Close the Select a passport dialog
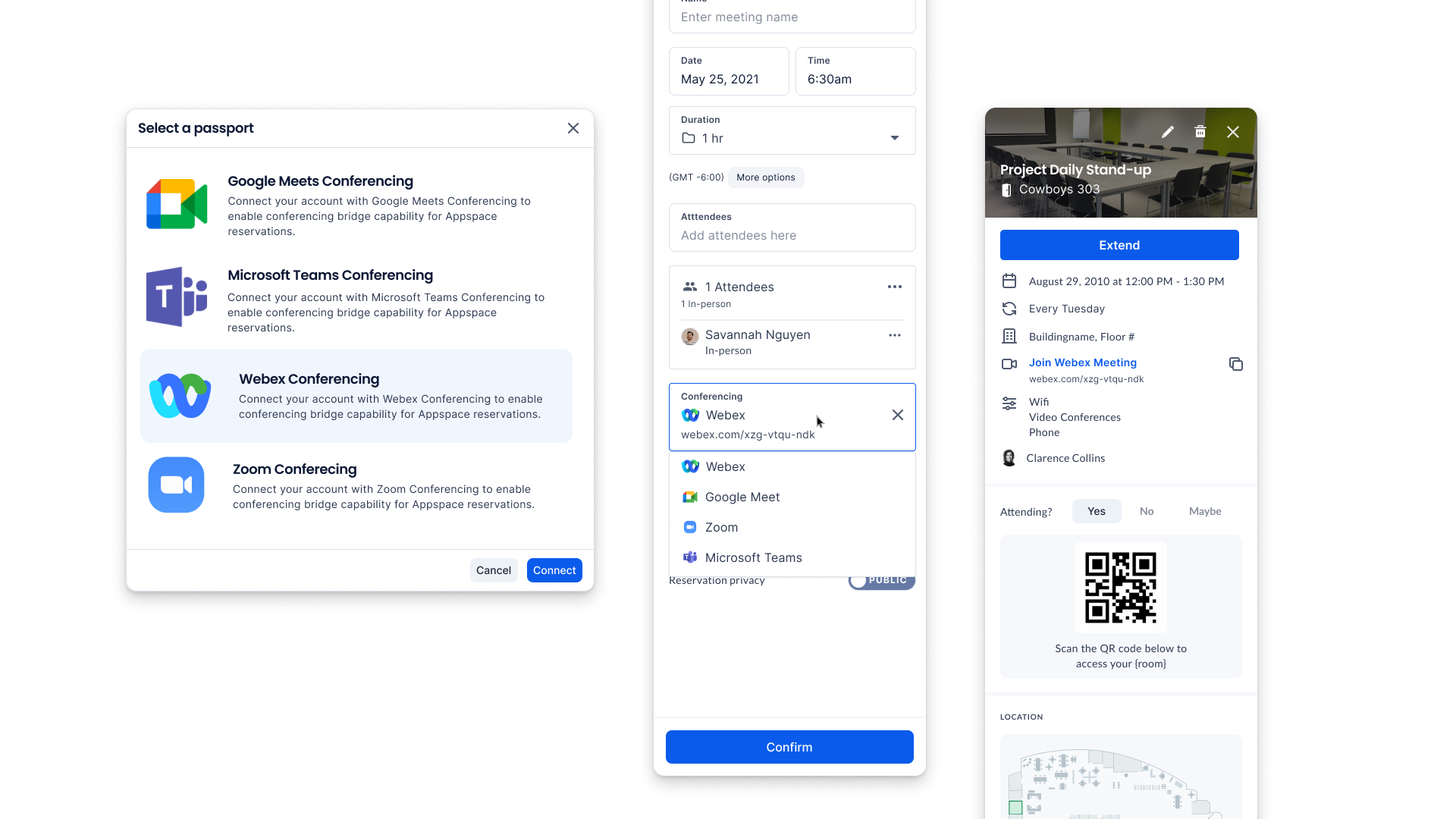Viewport: 1456px width, 819px height. point(573,128)
